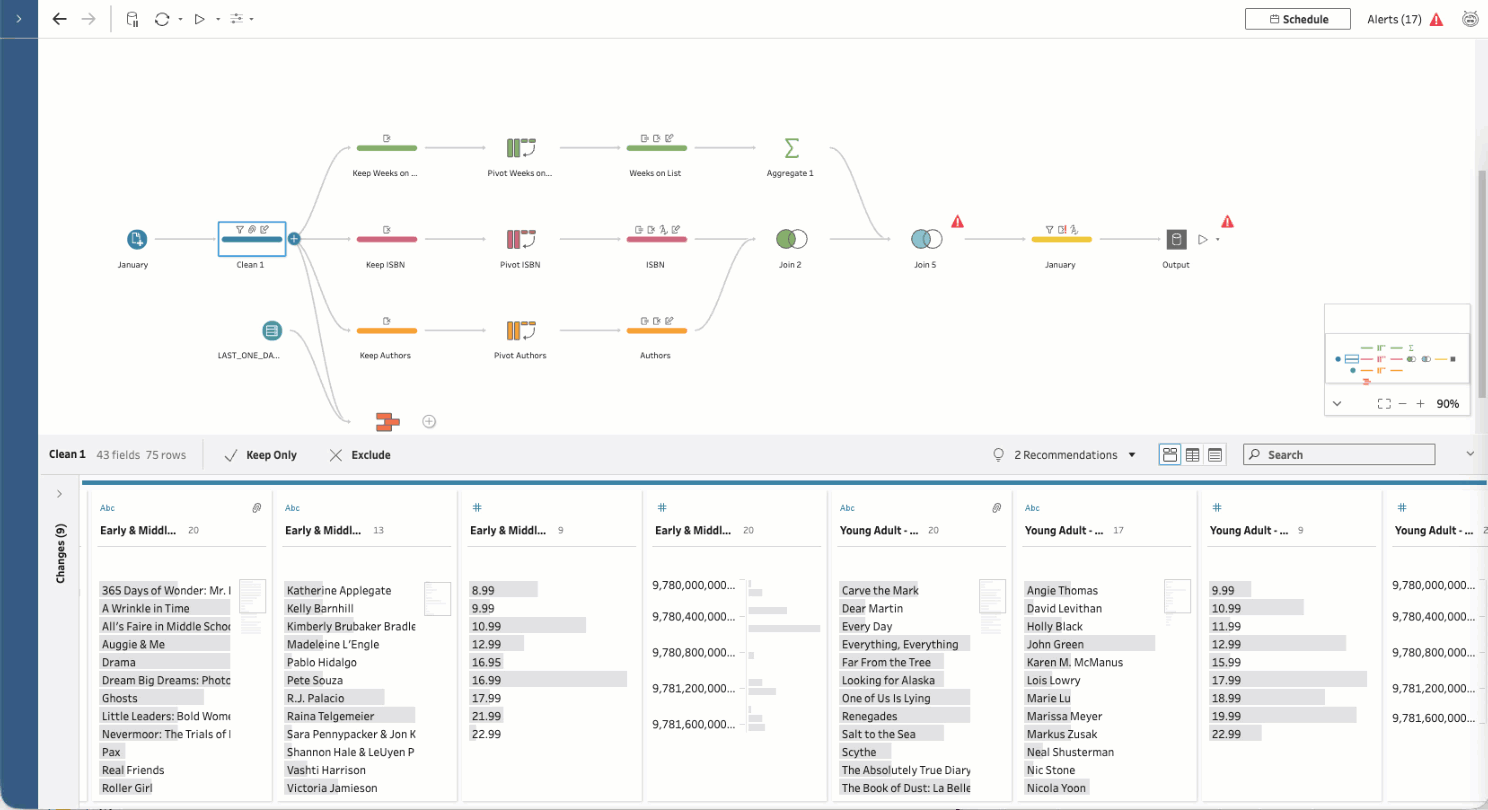Switch to data grid view
The image size is (1488, 810).
tap(1192, 455)
